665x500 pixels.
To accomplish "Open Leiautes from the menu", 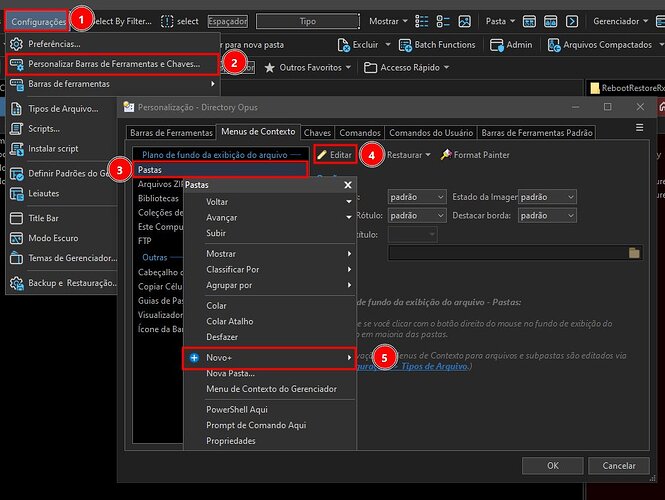I will click(43, 193).
